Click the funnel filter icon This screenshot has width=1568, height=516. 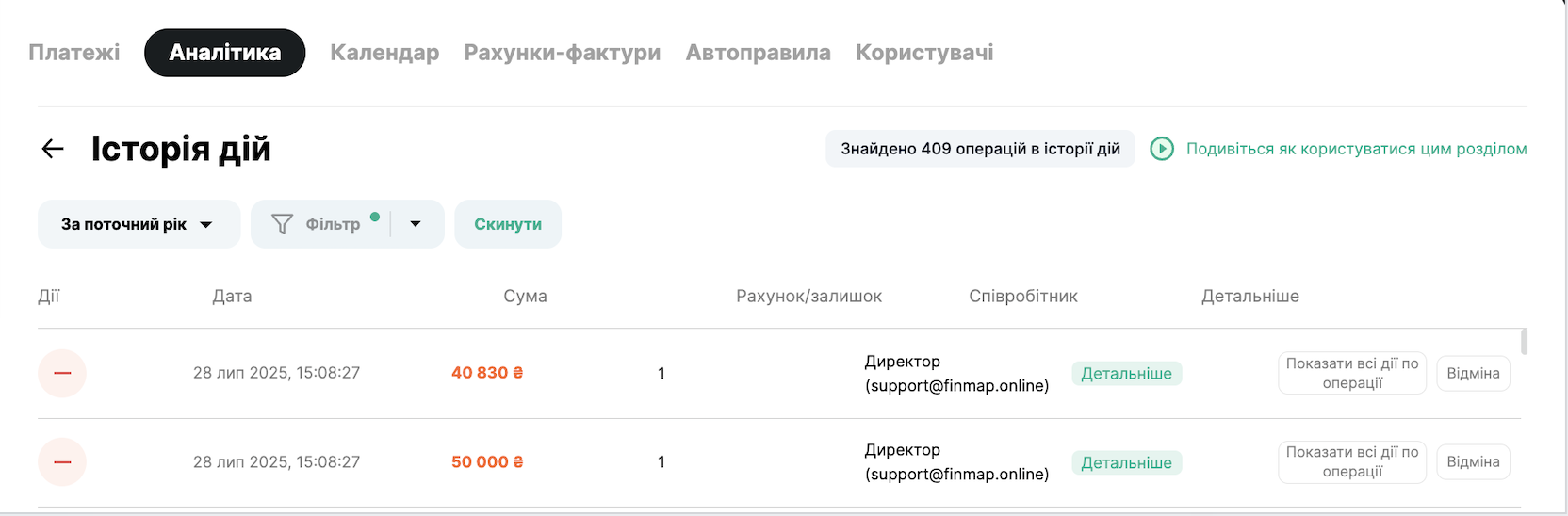pyautogui.click(x=282, y=224)
